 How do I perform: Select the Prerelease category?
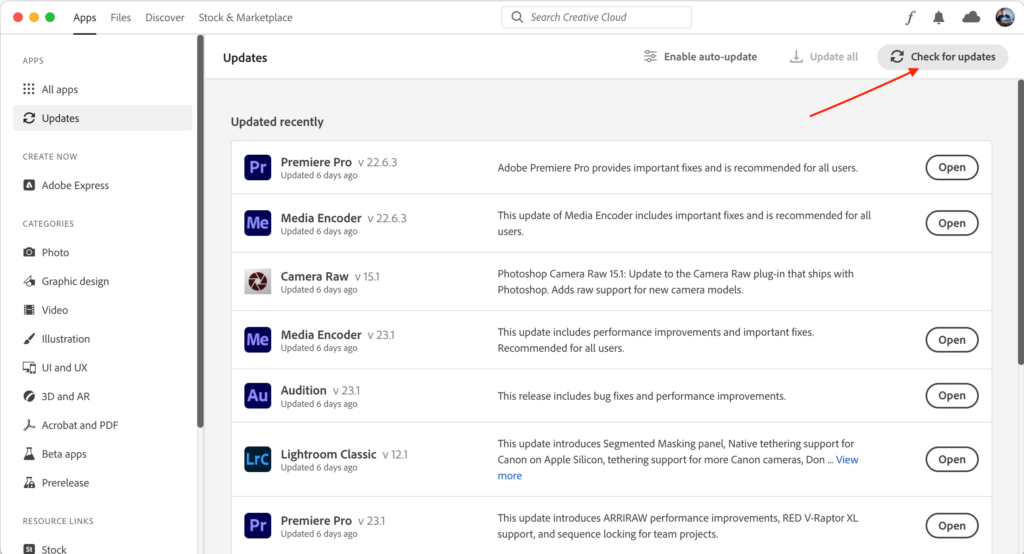click(103, 482)
